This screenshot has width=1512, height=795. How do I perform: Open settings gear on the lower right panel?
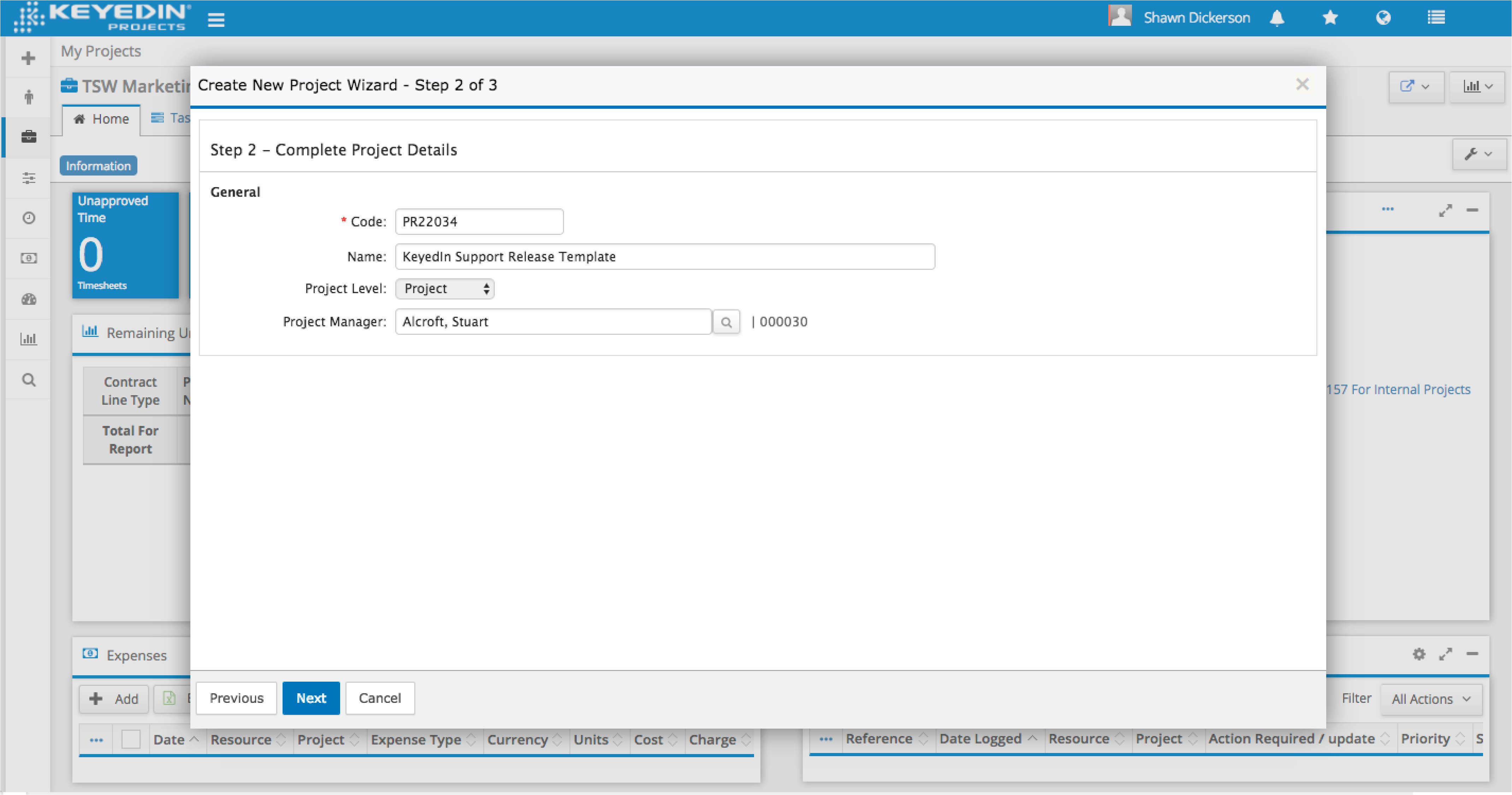click(1419, 653)
